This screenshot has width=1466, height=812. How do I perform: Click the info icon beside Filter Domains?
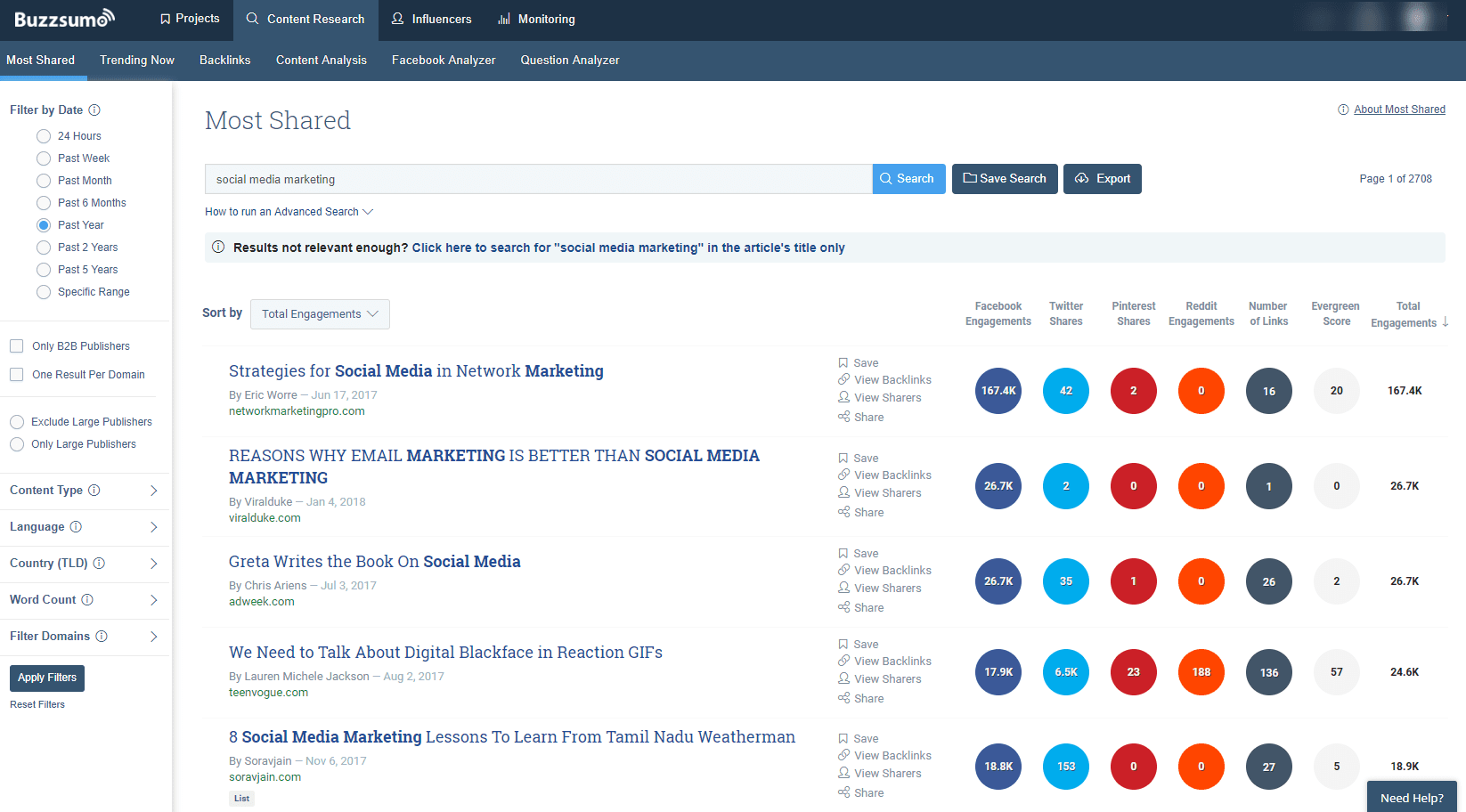102,637
